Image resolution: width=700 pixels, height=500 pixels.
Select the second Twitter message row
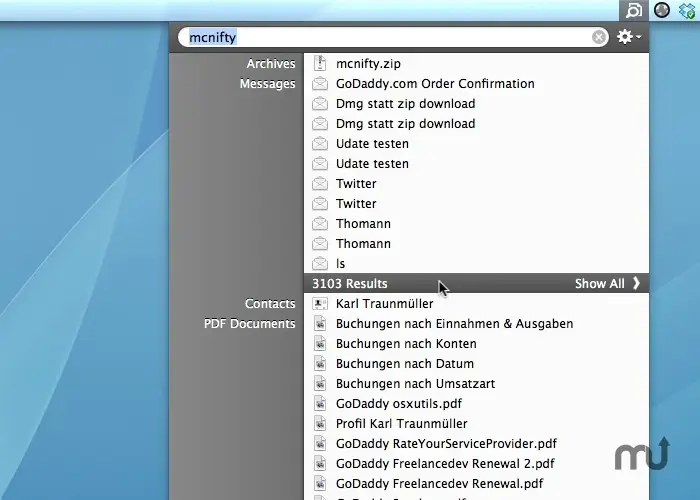point(476,204)
